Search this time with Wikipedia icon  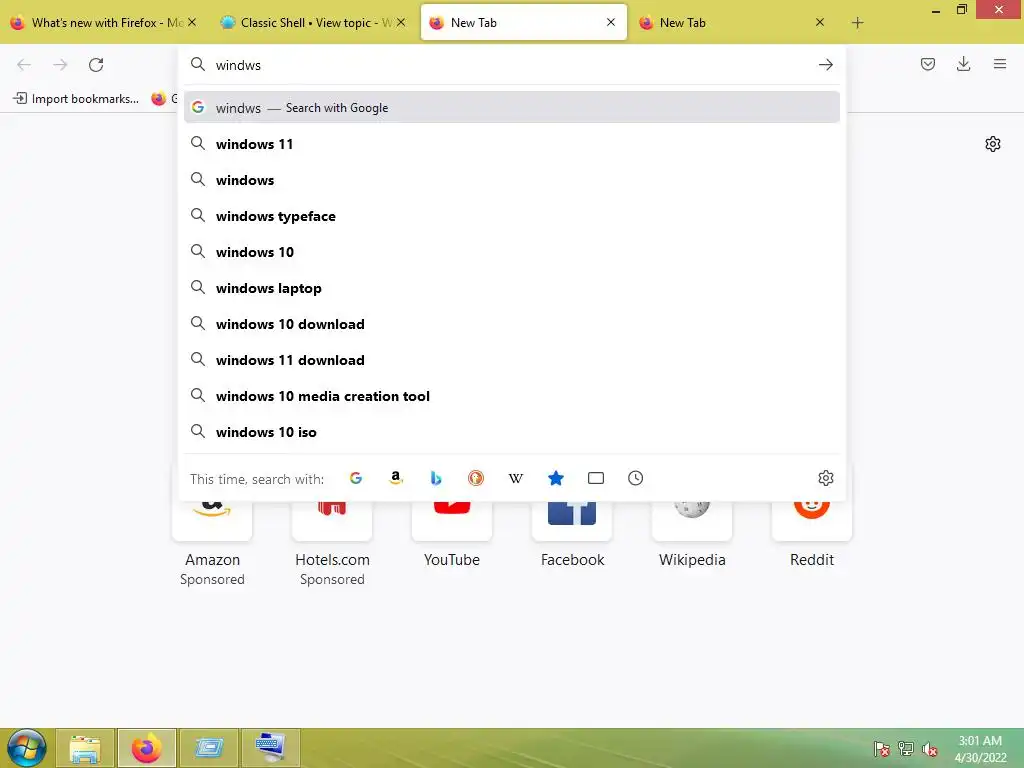click(516, 478)
